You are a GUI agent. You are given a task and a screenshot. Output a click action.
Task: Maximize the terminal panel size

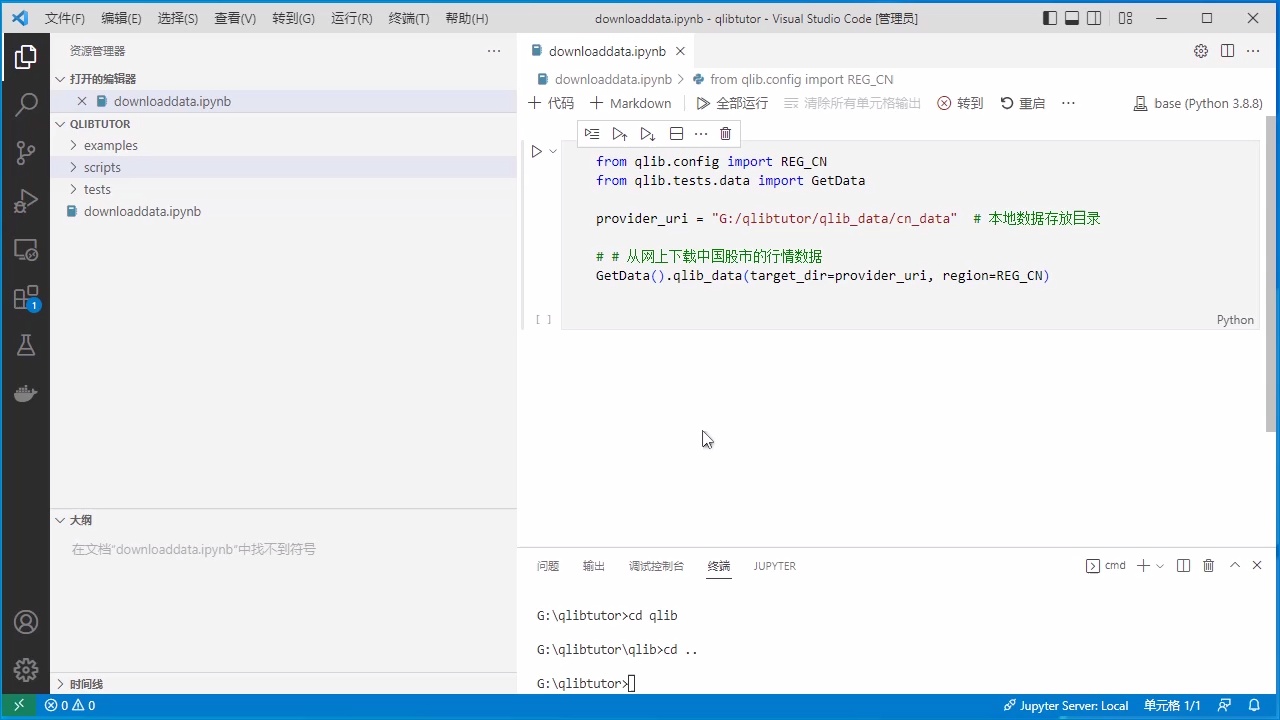(x=1234, y=566)
